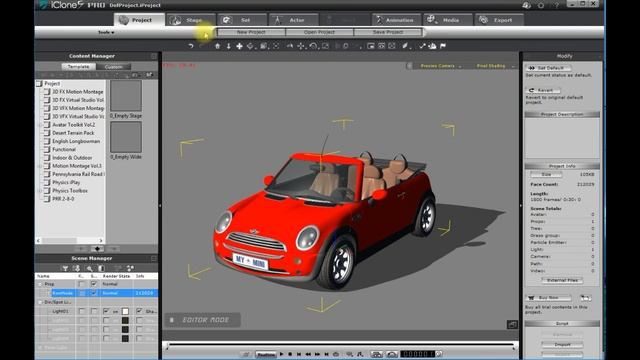Step to previous frame button
The image size is (640, 360).
(308, 354)
